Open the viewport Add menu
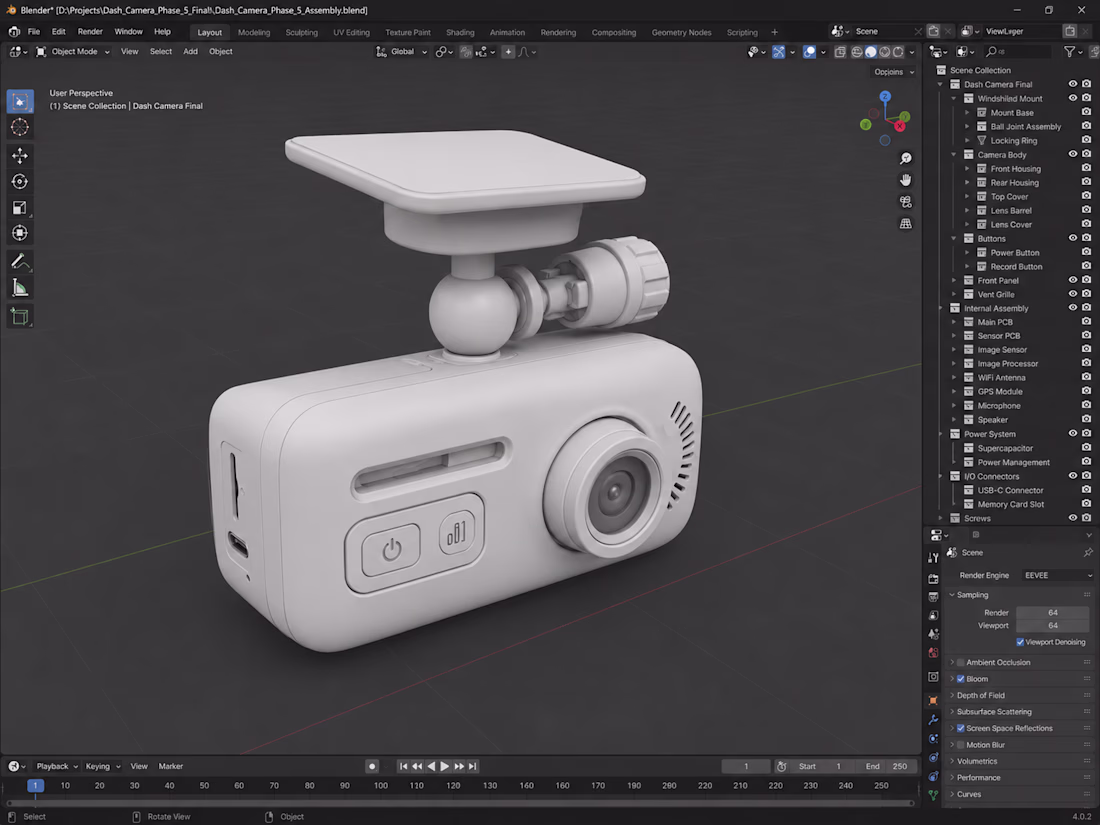 click(190, 52)
